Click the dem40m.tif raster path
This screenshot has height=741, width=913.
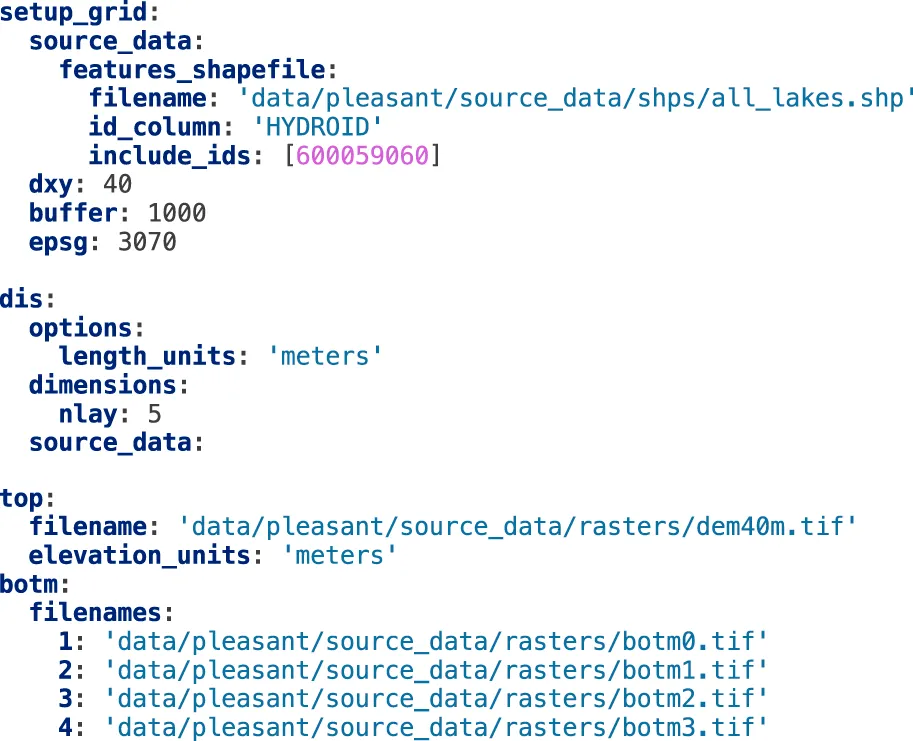(517, 525)
